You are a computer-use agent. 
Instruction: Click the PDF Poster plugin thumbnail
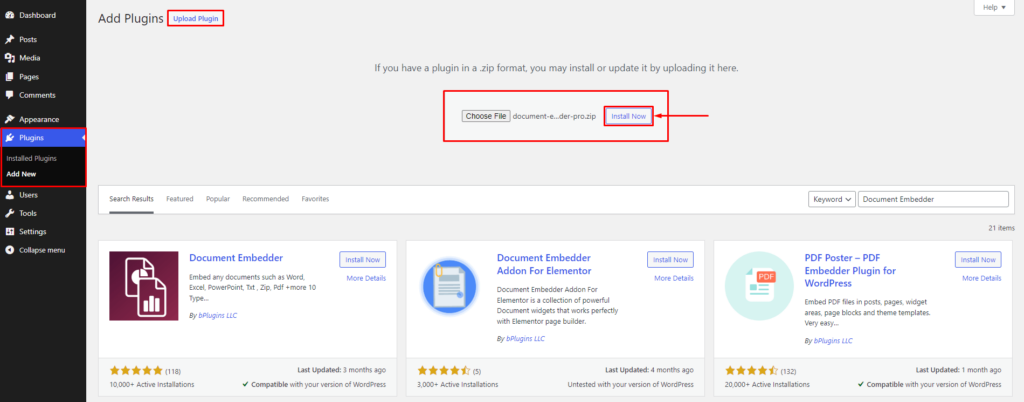(759, 286)
